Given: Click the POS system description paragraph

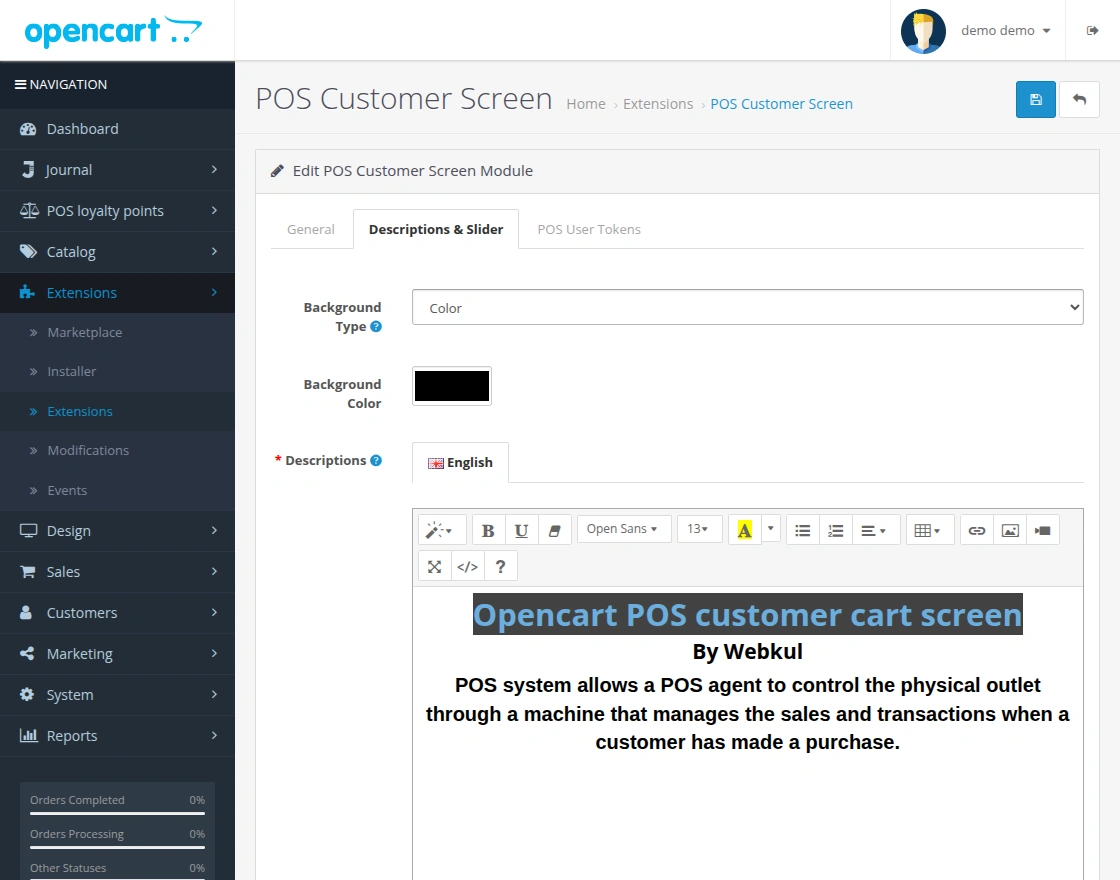Looking at the screenshot, I should coord(747,714).
